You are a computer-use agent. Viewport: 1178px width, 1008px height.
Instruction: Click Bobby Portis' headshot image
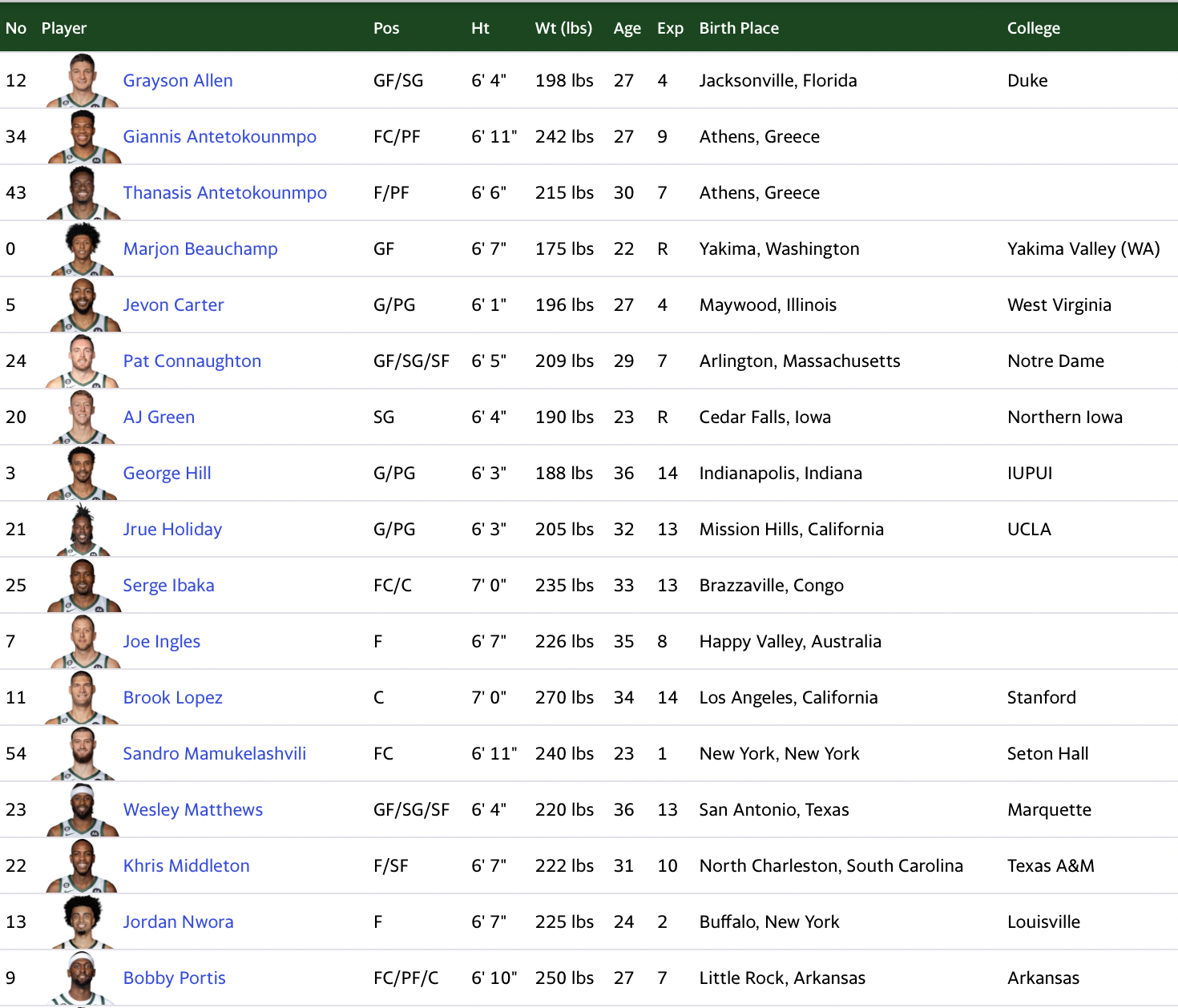[83, 978]
